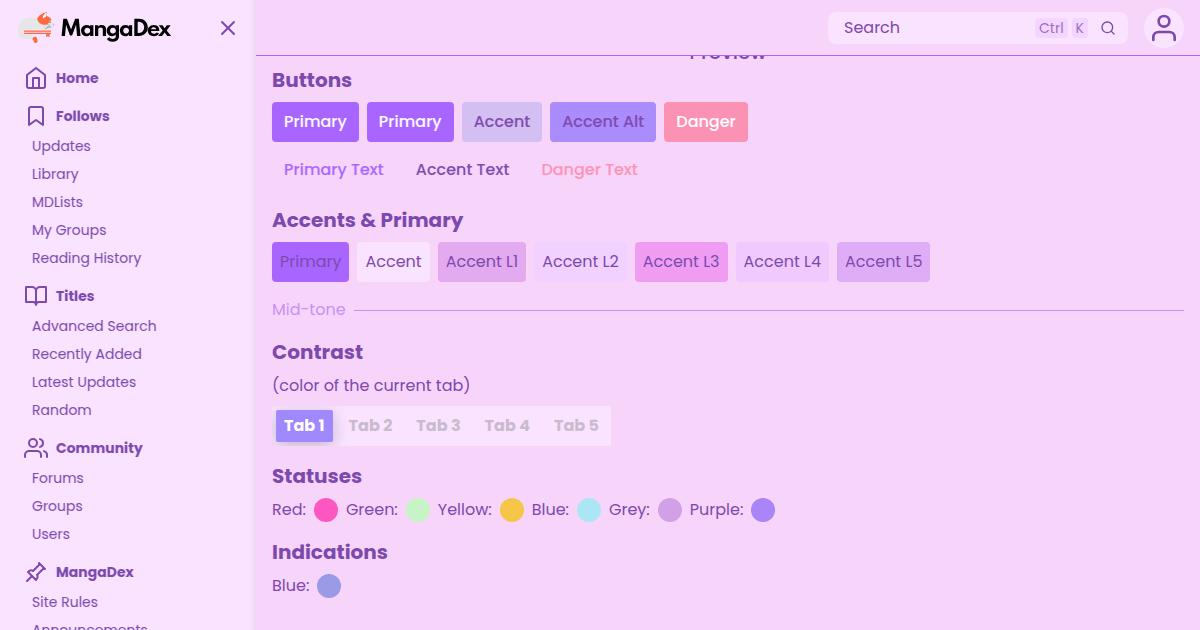The image size is (1200, 630).
Task: Click the Home house icon
Action: [x=36, y=78]
